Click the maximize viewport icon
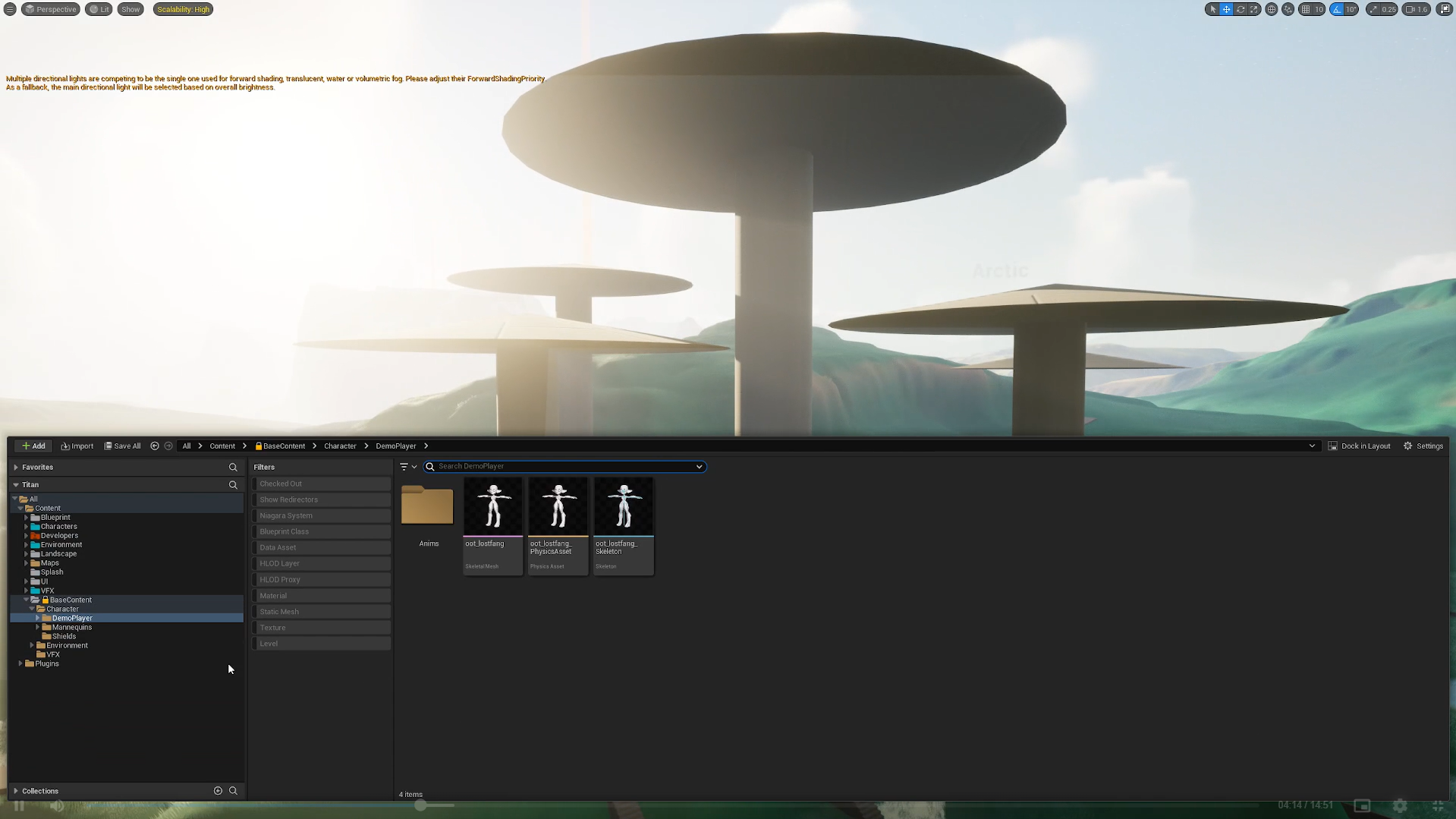This screenshot has height=819, width=1456. [x=1444, y=10]
